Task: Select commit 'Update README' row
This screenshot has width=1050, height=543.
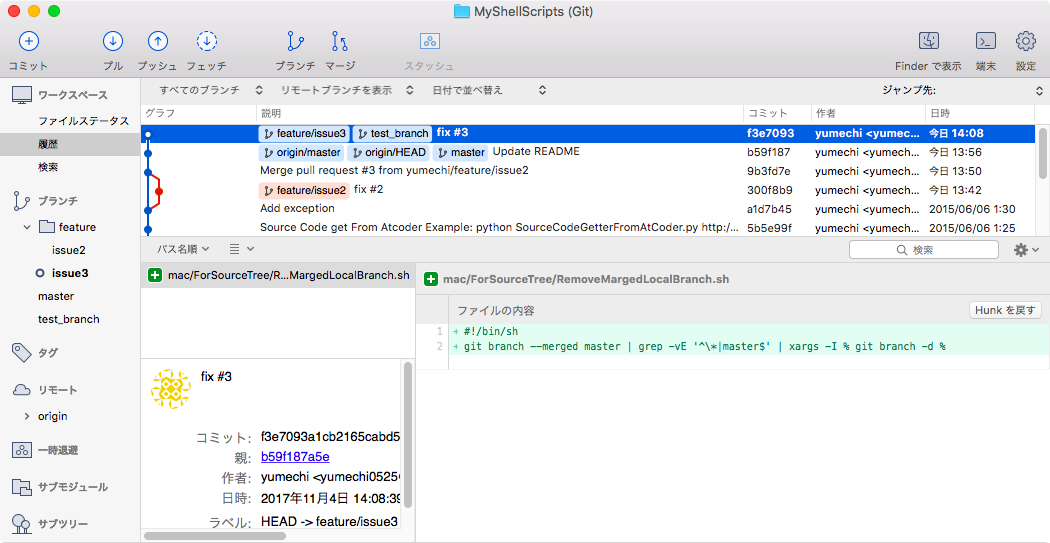Action: [x=589, y=153]
